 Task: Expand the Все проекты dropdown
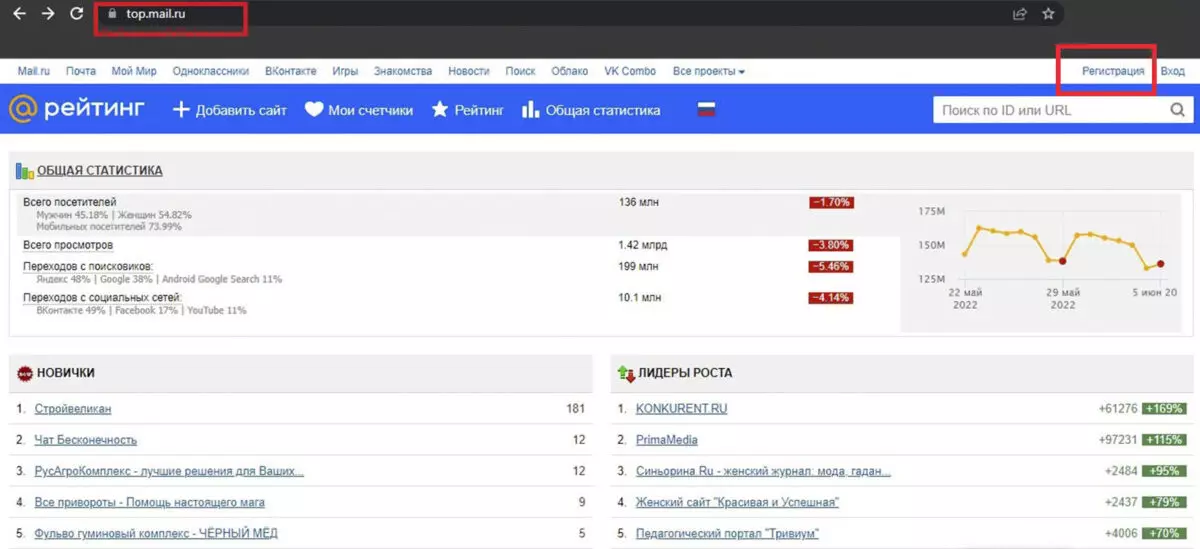point(708,71)
